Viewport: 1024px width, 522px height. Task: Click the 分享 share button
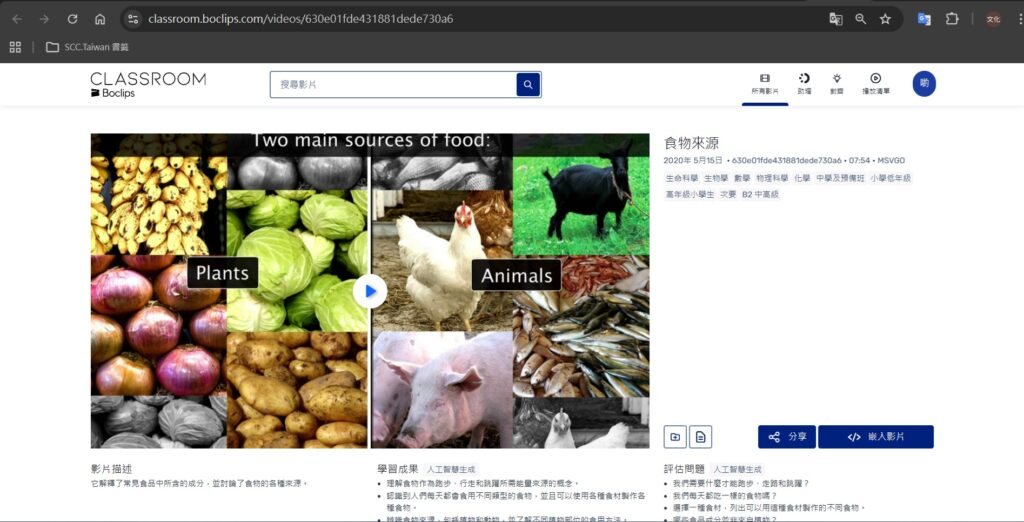pos(786,437)
